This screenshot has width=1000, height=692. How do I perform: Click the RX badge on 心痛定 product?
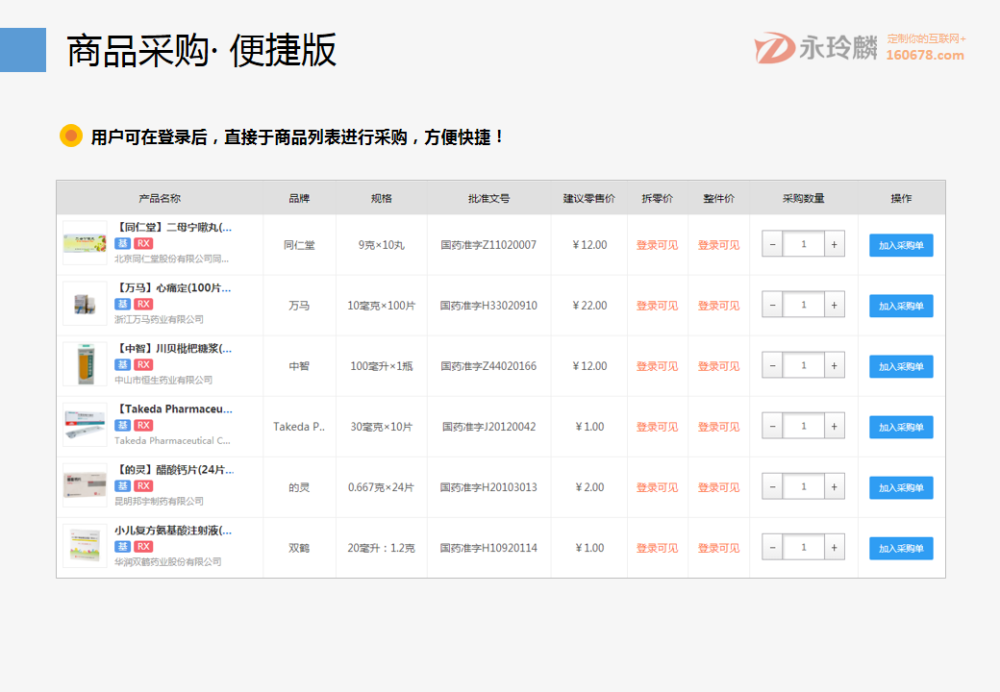tap(144, 304)
